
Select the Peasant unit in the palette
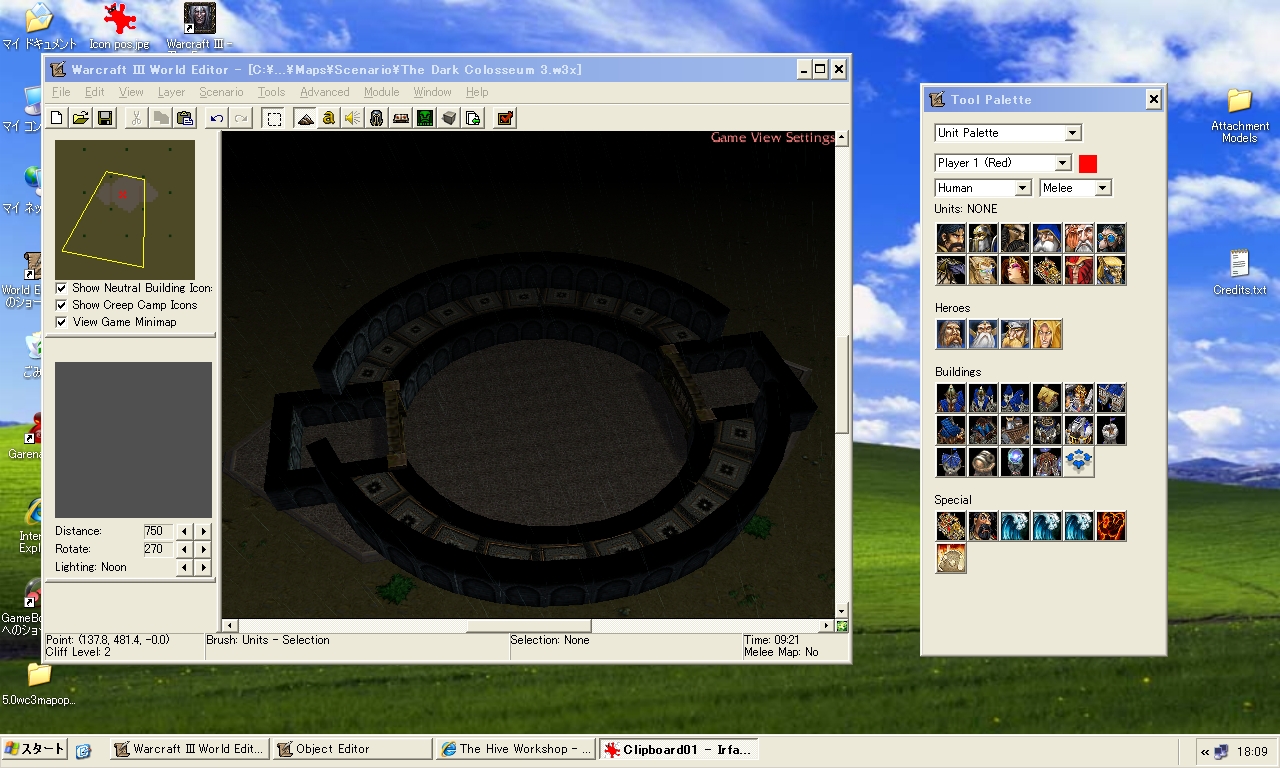(951, 238)
